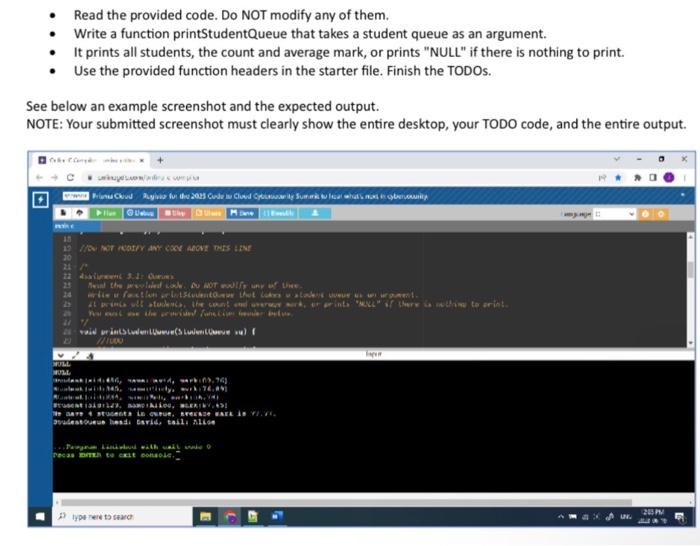This screenshot has height=546, width=700.
Task: Toggle the bookmark star in address bar
Action: 618,178
